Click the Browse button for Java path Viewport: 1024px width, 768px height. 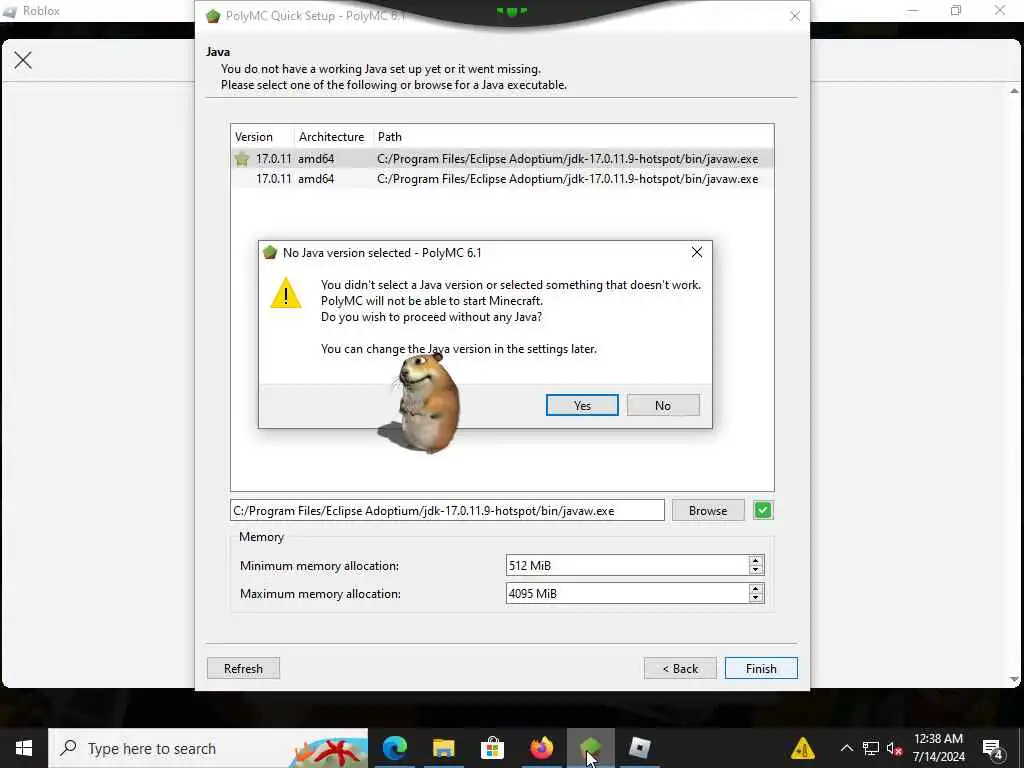click(x=708, y=511)
